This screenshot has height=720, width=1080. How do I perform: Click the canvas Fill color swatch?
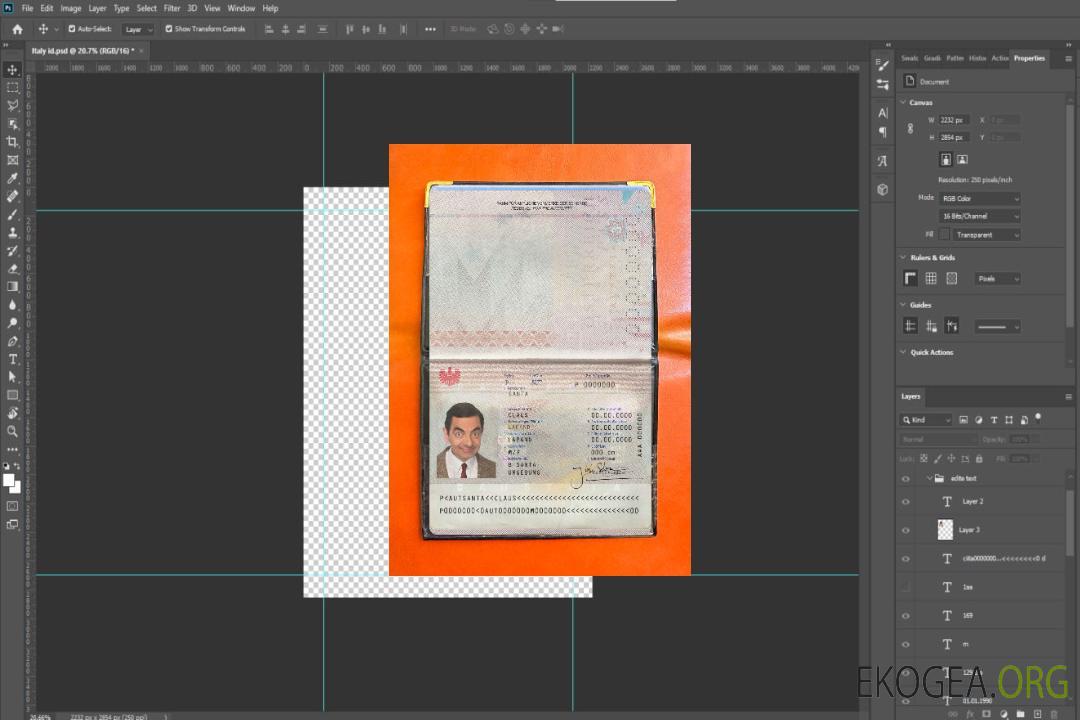point(944,235)
